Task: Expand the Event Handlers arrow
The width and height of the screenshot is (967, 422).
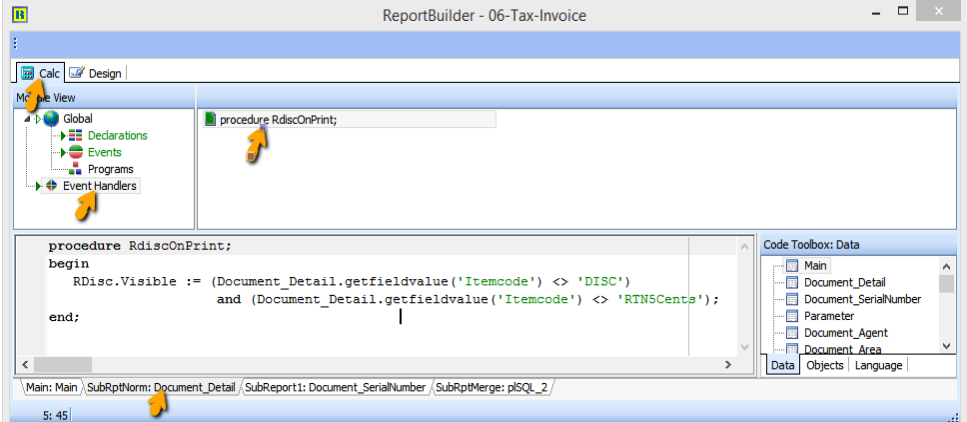Action: click(39, 186)
